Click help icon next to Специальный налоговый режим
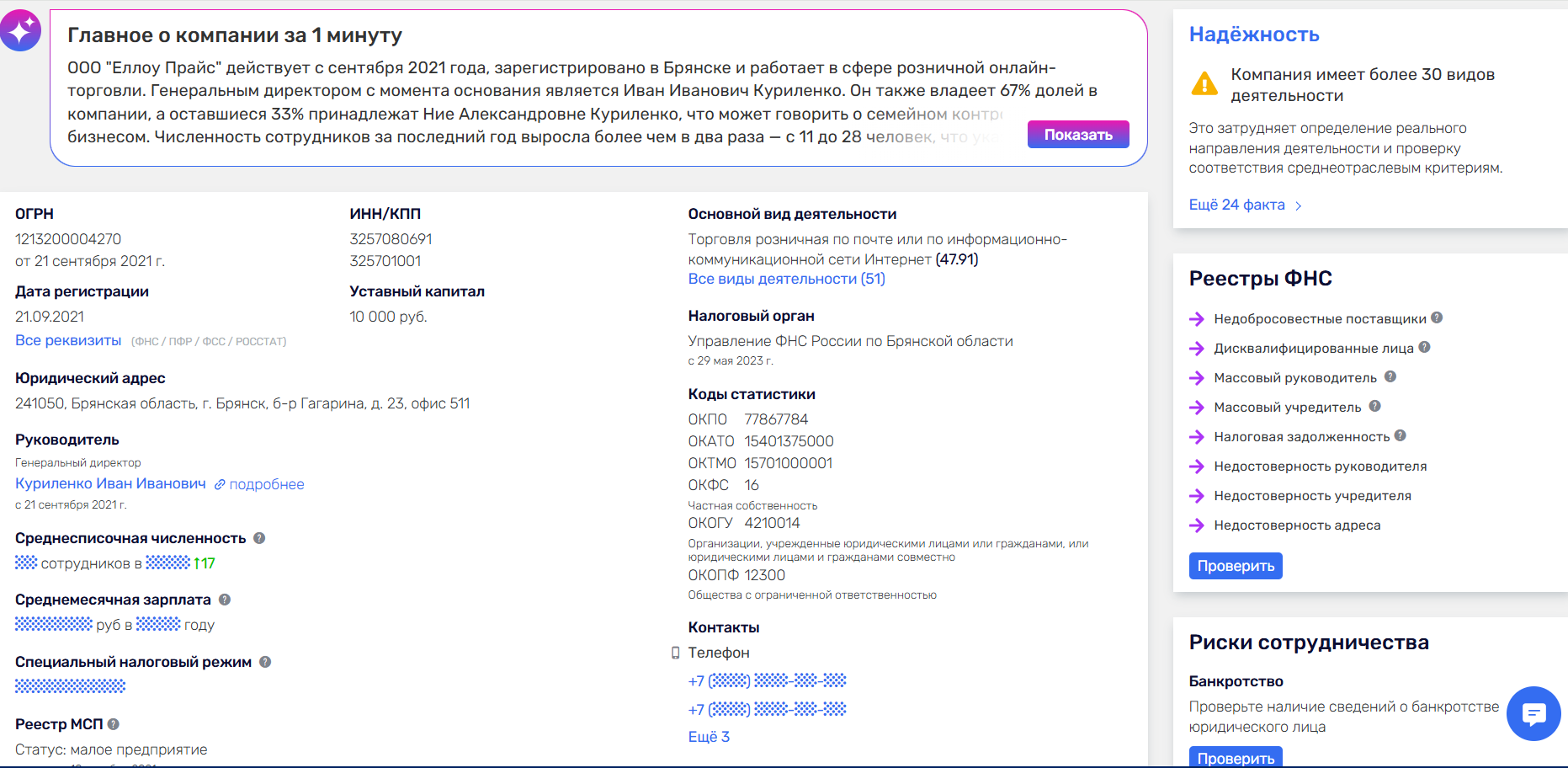The height and width of the screenshot is (768, 1568). point(265,662)
